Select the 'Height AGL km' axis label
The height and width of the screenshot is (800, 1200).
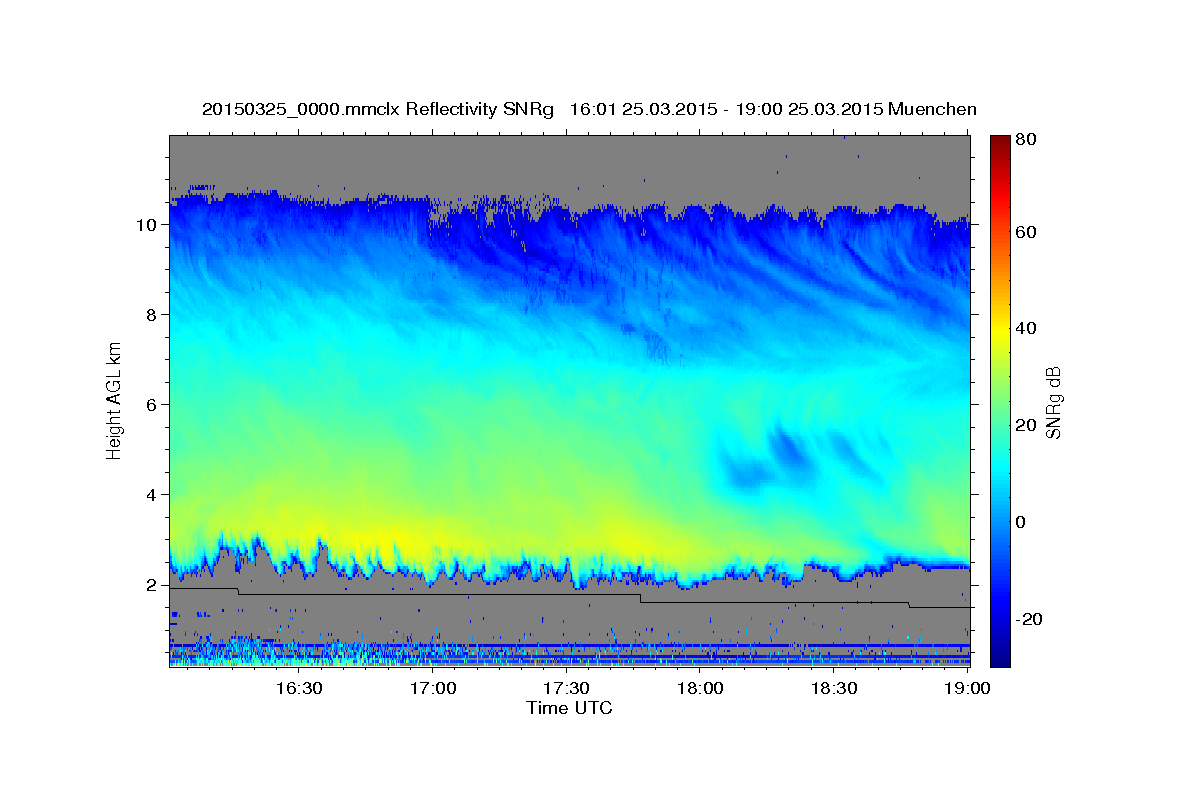point(114,400)
